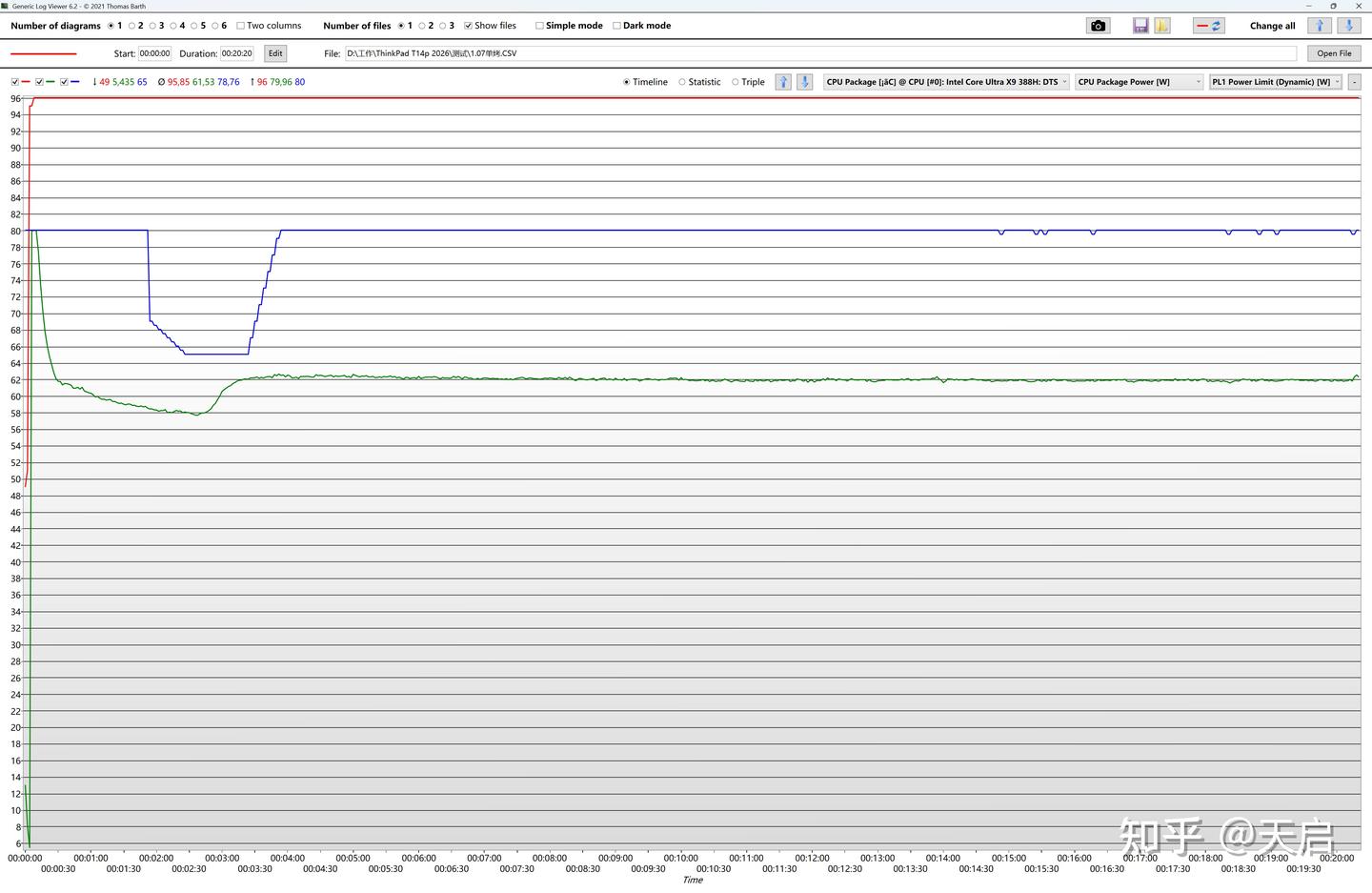This screenshot has width=1372, height=893.
Task: Toggle the blue series visibility checkbox
Action: 65,82
